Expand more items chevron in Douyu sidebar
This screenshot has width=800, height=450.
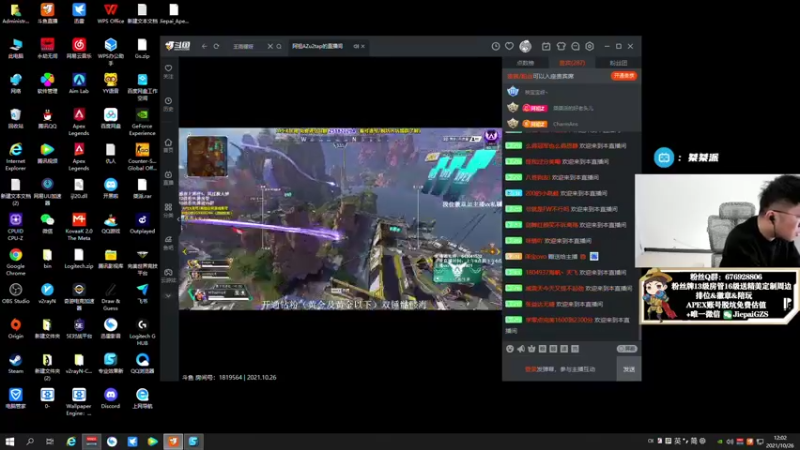pos(168,296)
